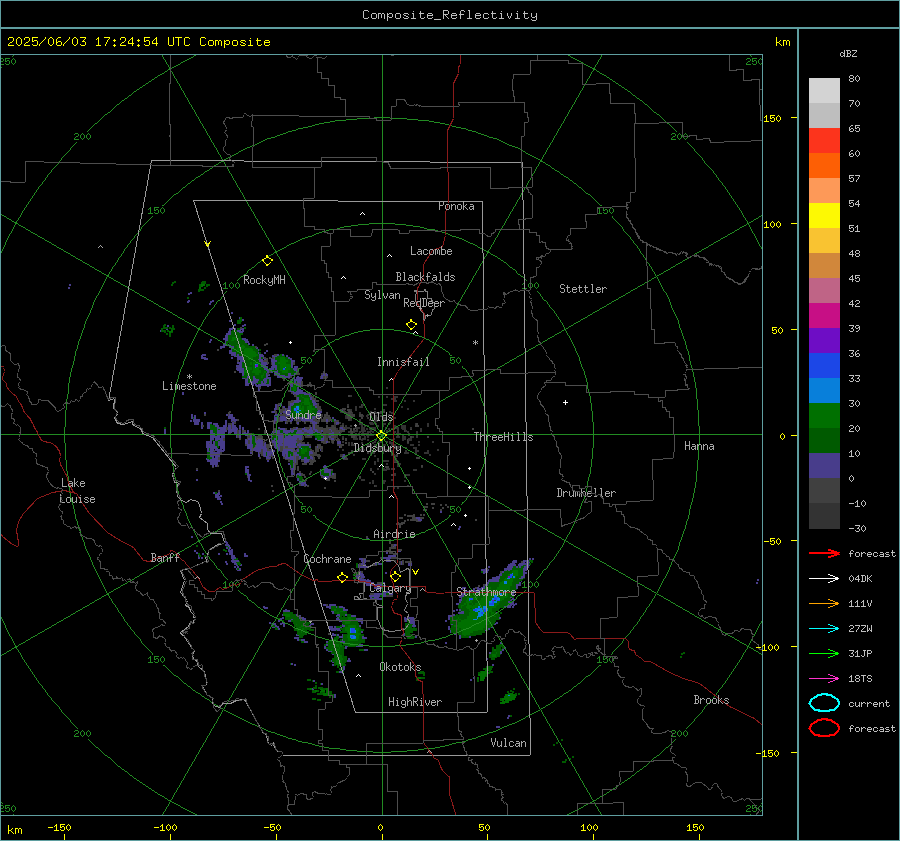Select the 20 dBZ green color swatch

[x=824, y=415]
